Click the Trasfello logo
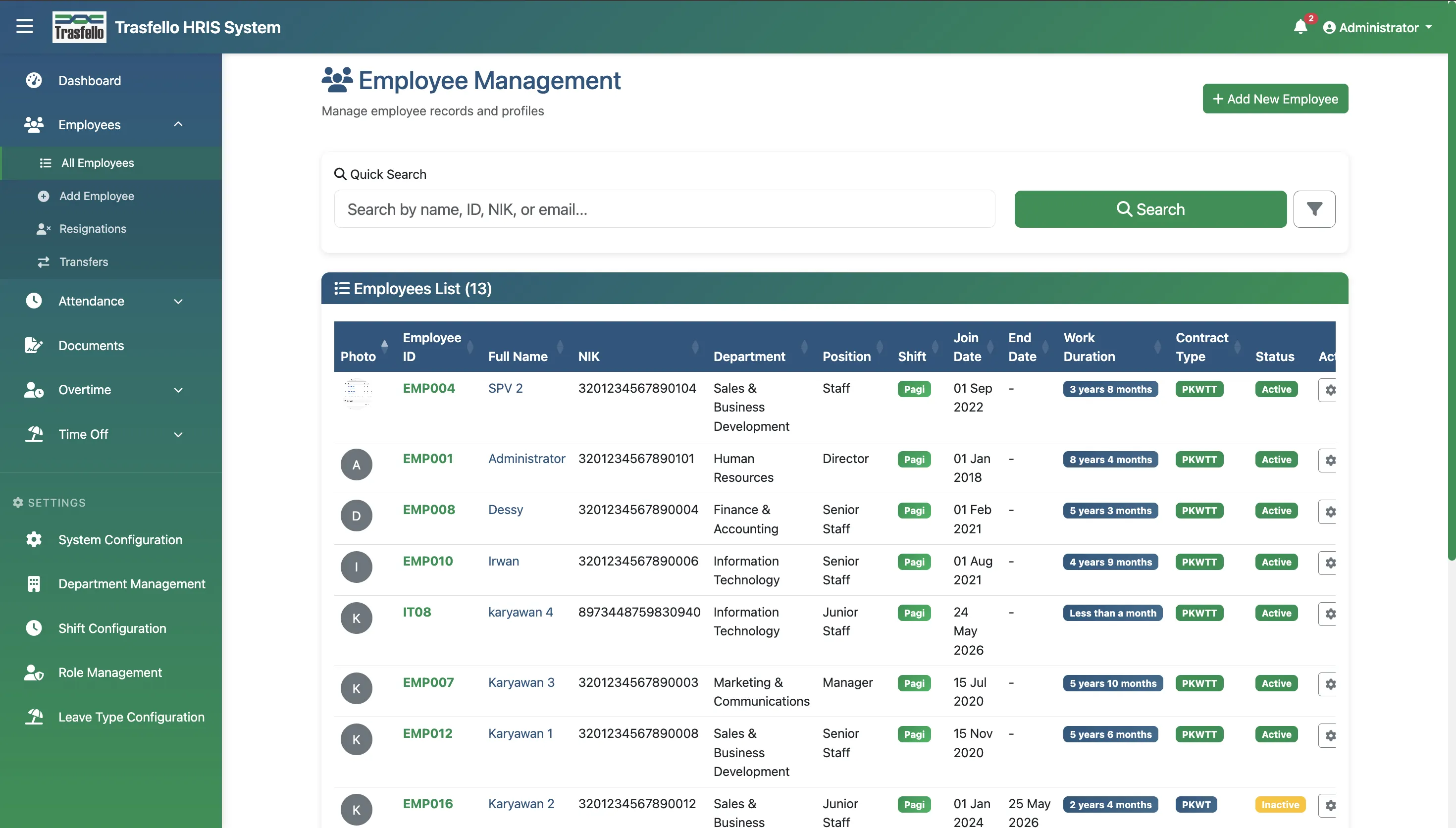This screenshot has width=1456, height=828. click(79, 27)
